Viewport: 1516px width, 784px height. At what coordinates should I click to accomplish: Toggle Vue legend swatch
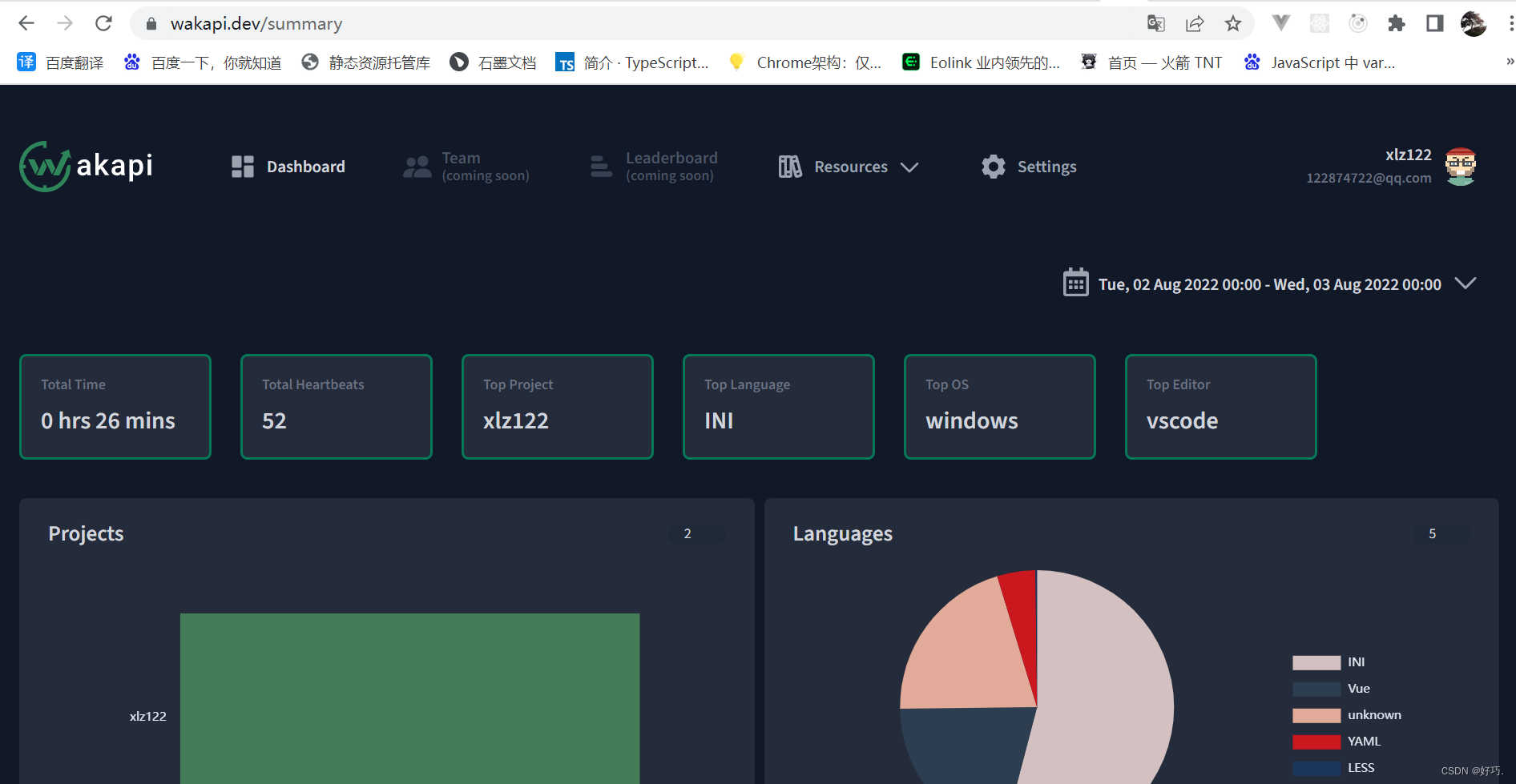tap(1316, 689)
